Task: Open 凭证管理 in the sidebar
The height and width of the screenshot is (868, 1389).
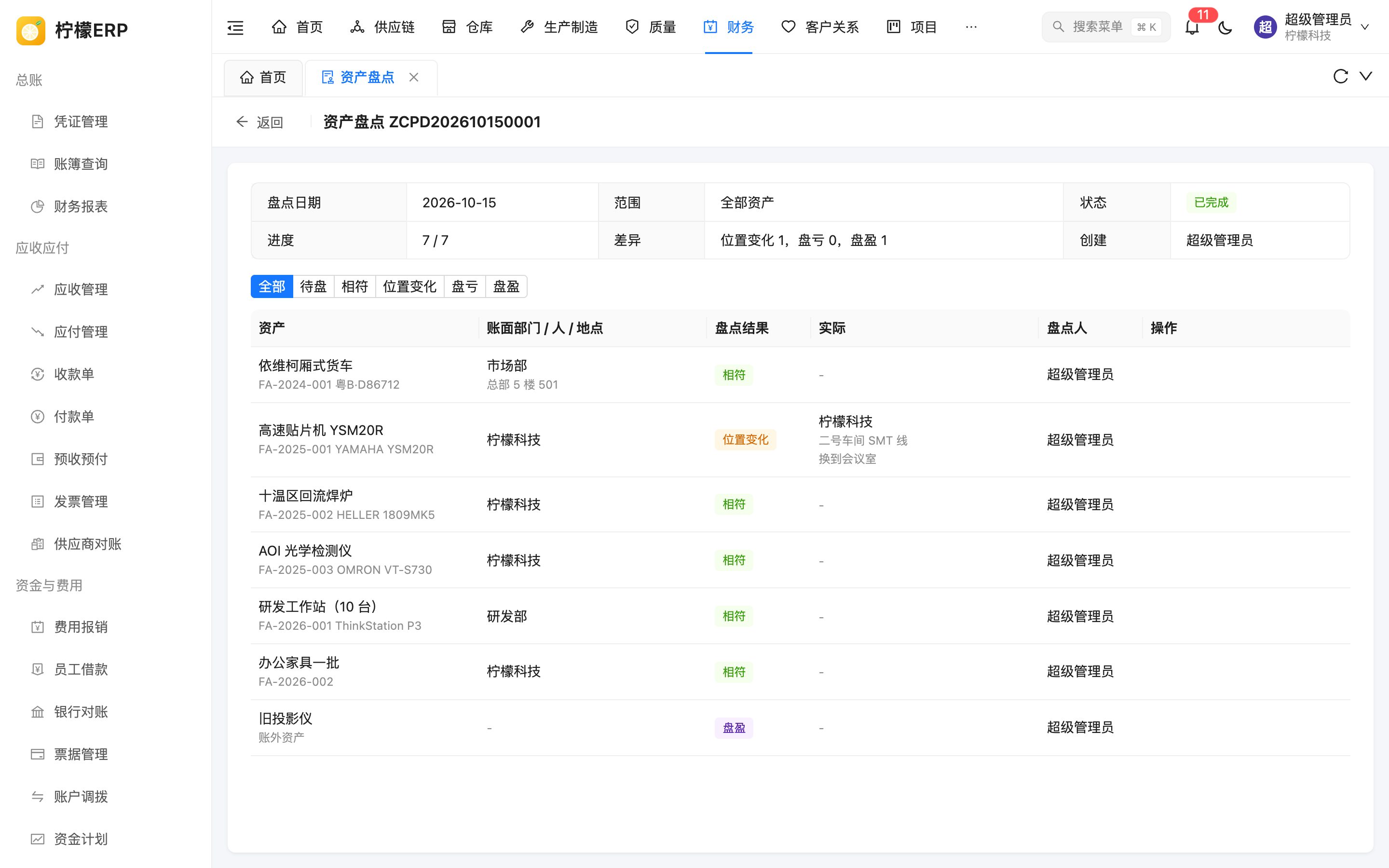Action: tap(106, 122)
